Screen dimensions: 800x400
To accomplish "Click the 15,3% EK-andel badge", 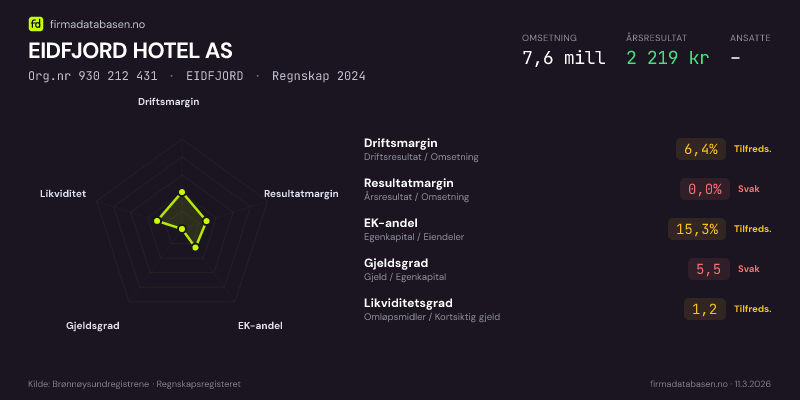I will point(697,229).
